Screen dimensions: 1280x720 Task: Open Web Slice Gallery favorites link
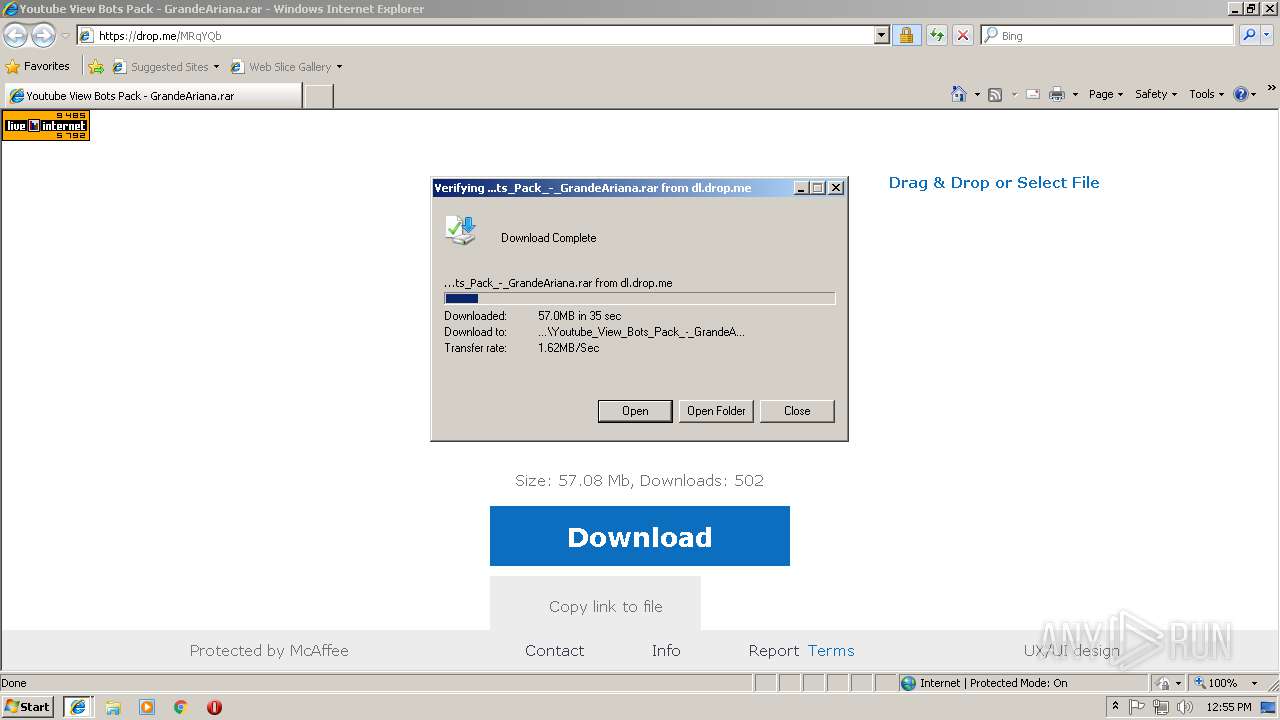coord(286,67)
